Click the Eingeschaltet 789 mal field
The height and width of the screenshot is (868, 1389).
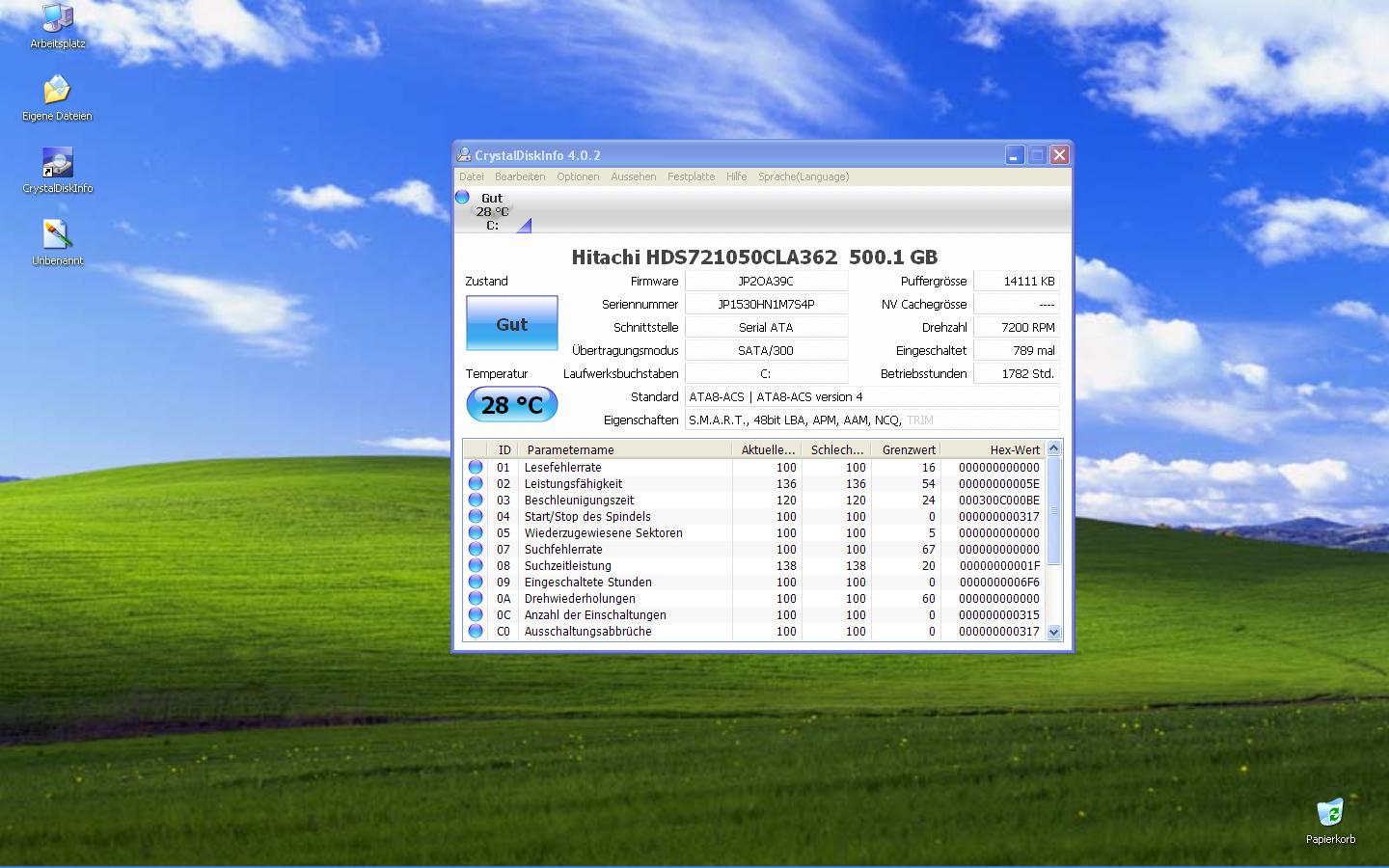tap(1017, 350)
